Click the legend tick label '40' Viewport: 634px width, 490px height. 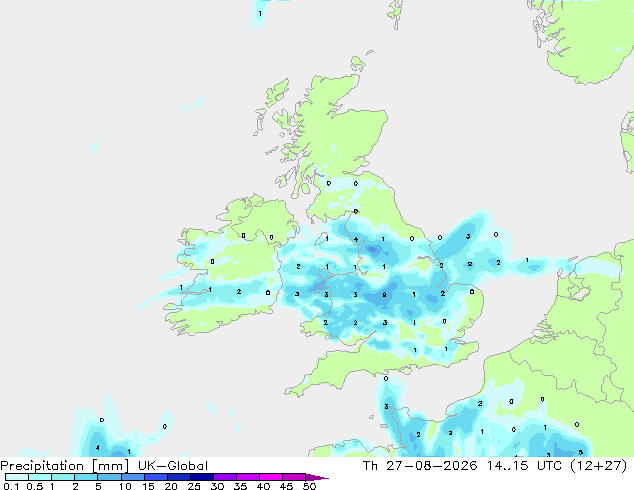[x=263, y=486]
